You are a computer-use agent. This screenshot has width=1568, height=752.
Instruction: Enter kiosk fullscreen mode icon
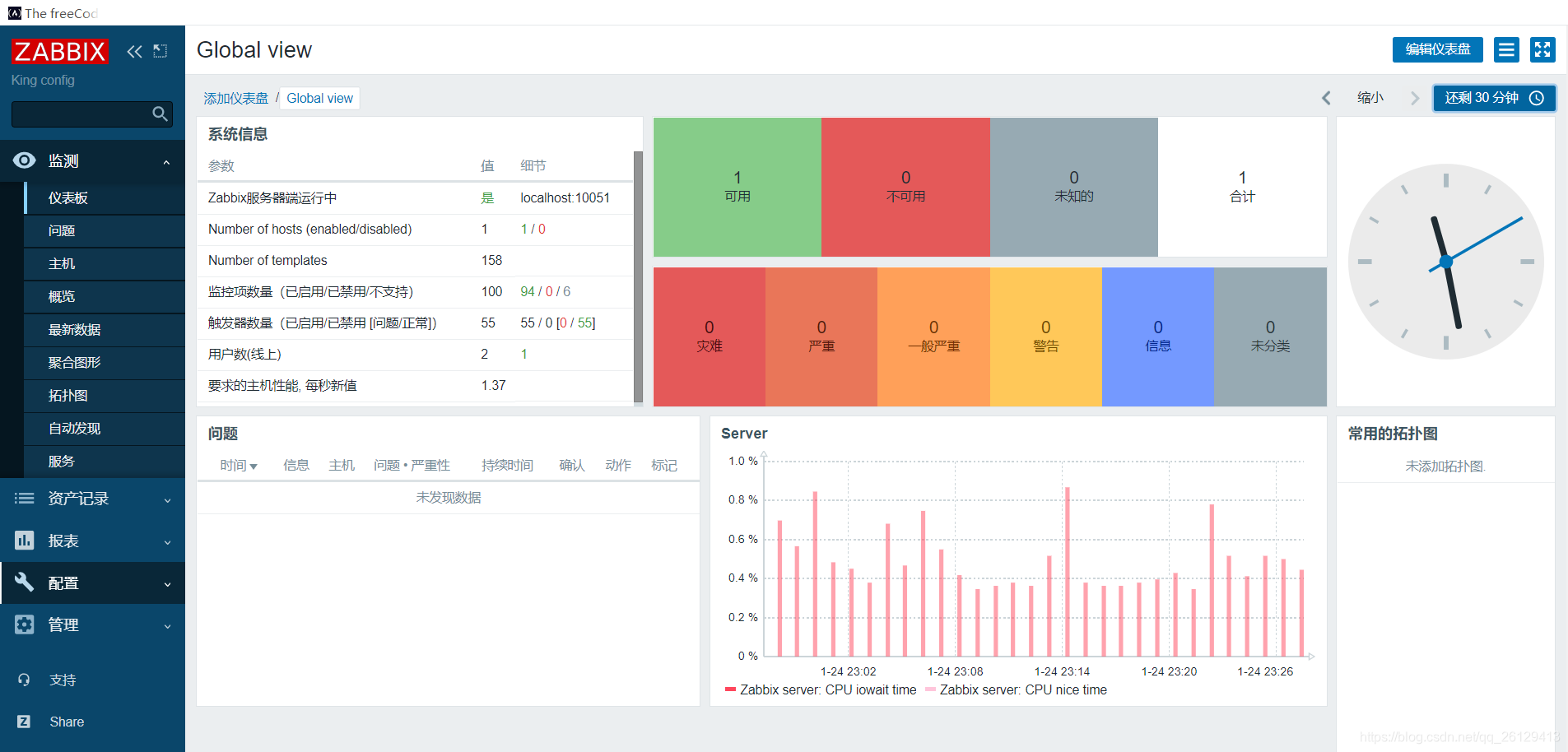tap(1542, 50)
